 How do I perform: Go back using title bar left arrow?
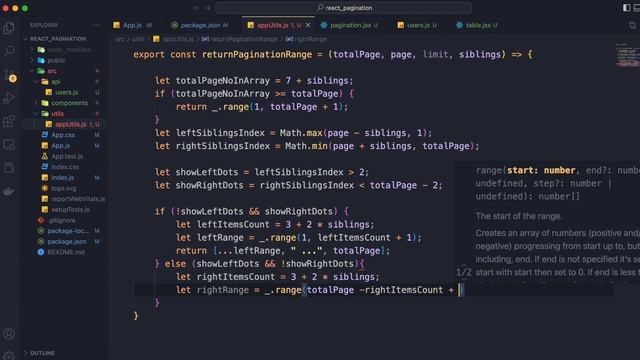[197, 8]
